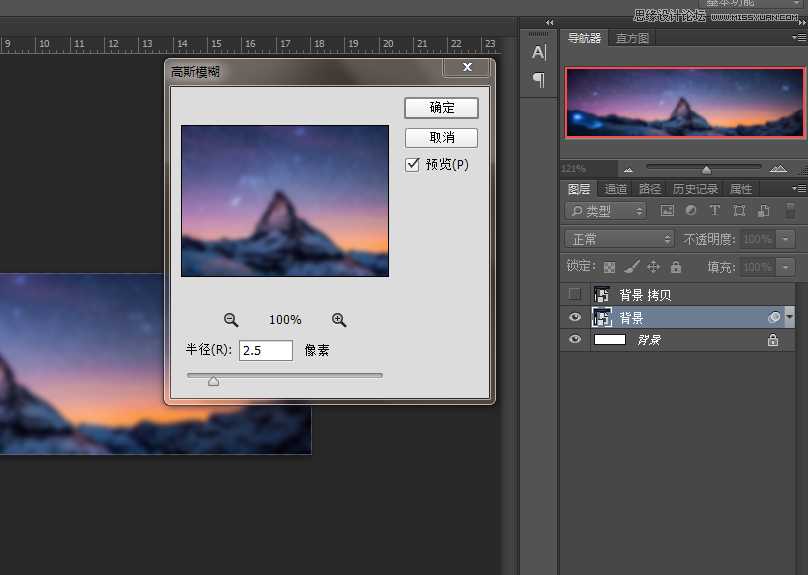Click the blur radius slider handle
The height and width of the screenshot is (575, 808).
(213, 380)
